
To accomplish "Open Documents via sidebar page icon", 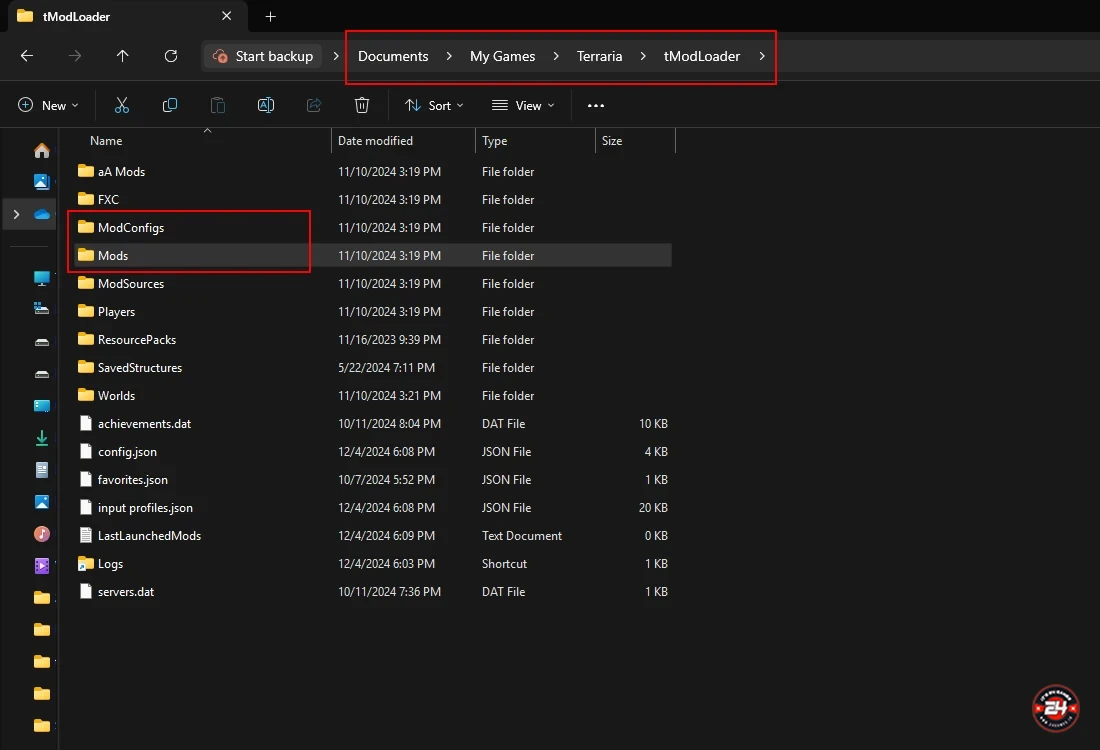I will coord(41,470).
